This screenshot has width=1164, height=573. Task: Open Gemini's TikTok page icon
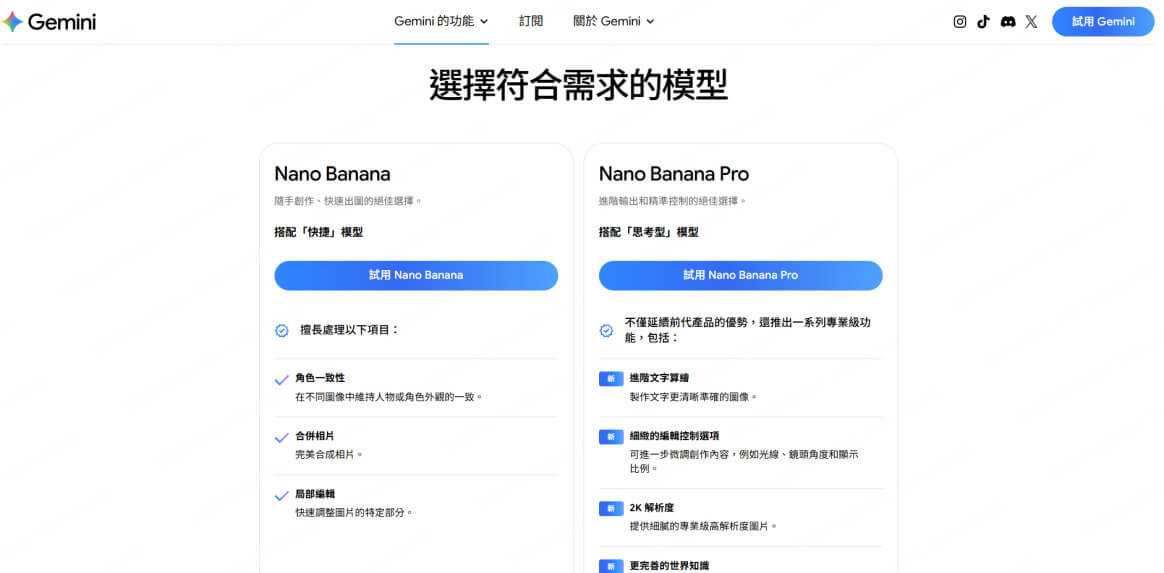click(x=984, y=22)
